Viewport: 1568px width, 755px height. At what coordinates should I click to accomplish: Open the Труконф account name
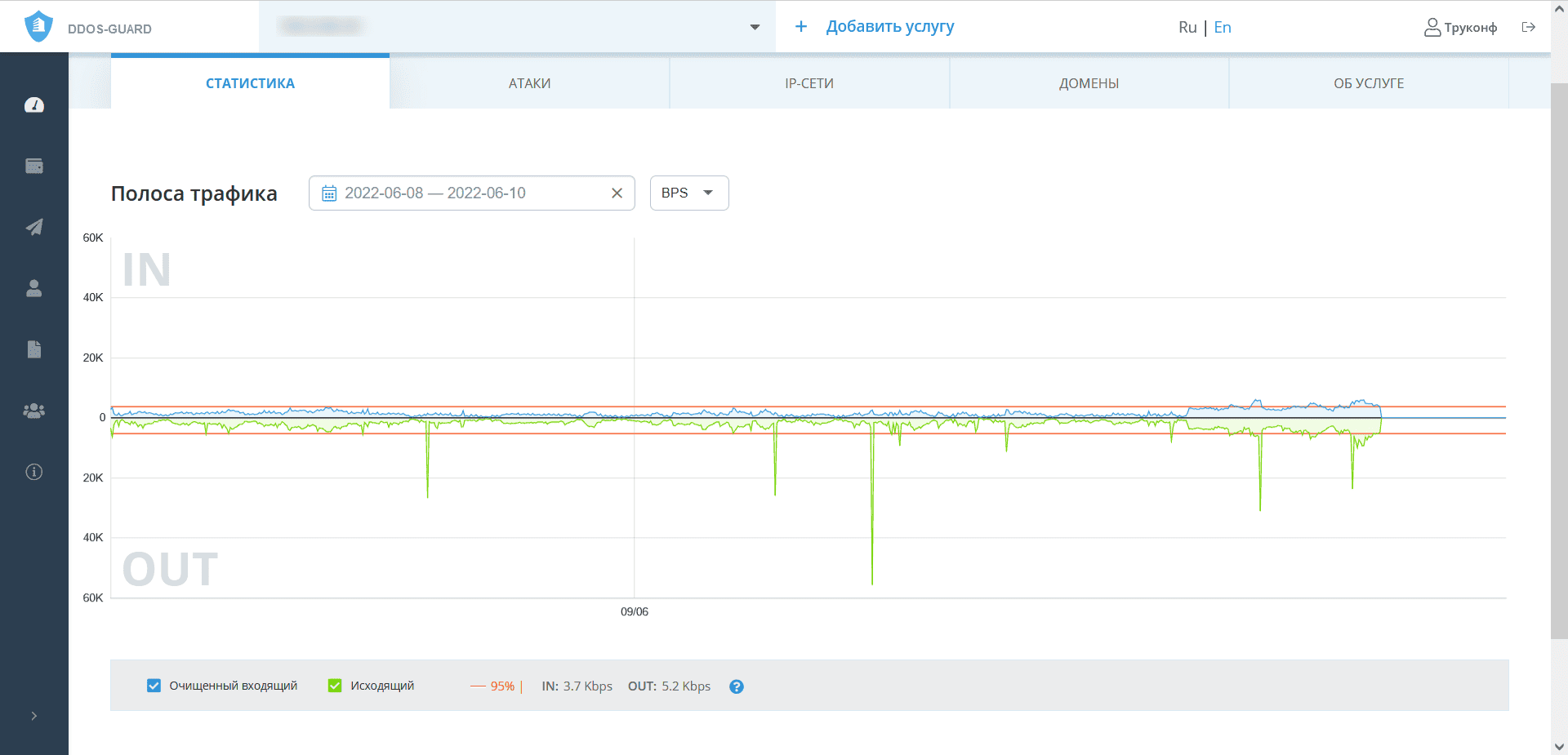tap(1471, 28)
